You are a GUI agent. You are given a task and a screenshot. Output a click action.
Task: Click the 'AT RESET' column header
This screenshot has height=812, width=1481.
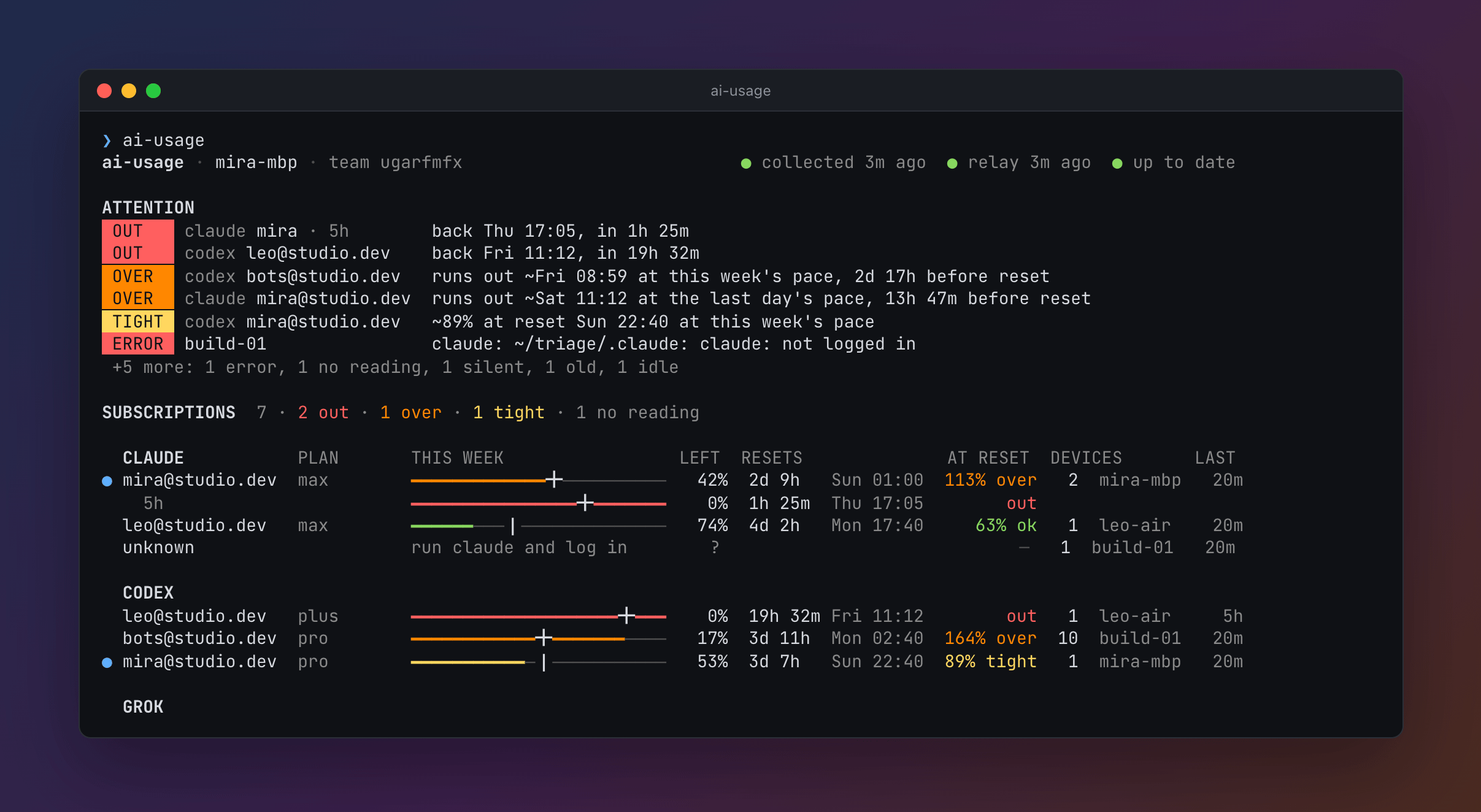coord(988,458)
